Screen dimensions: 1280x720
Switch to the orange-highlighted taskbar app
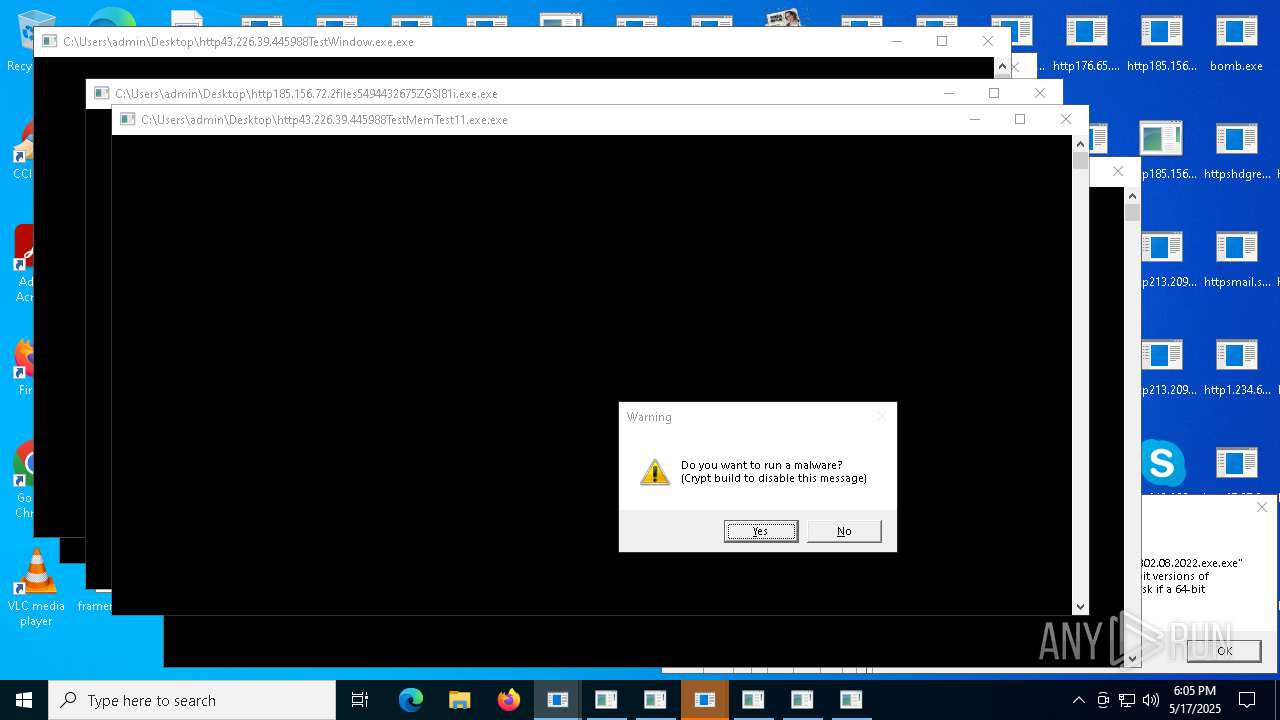tap(704, 700)
